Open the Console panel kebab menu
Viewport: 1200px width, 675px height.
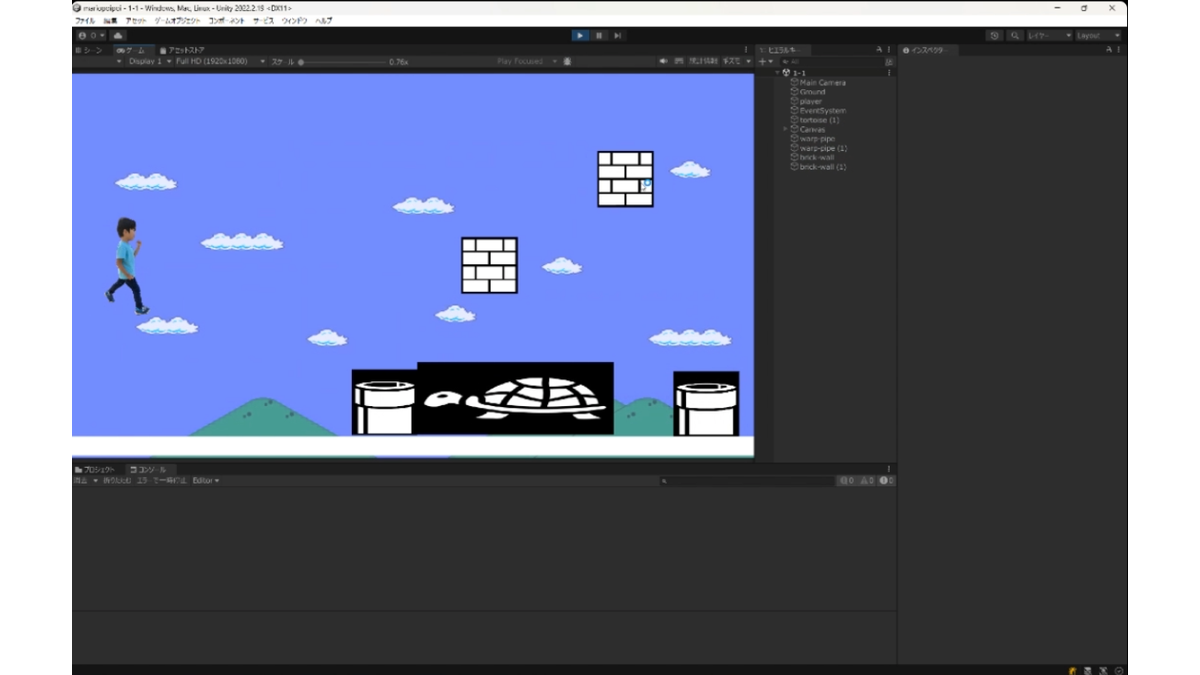click(889, 469)
